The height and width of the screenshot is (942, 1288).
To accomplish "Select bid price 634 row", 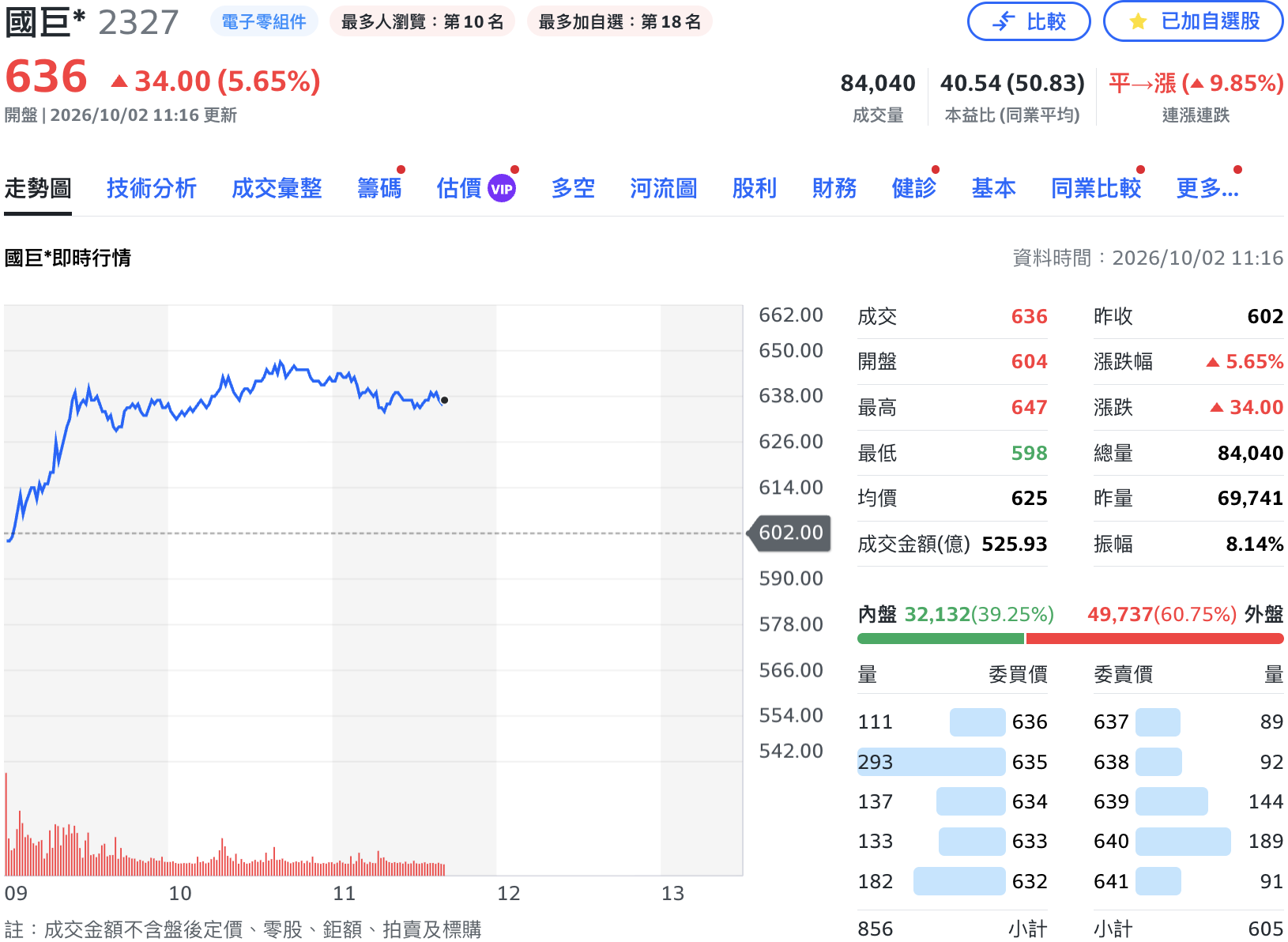I will (952, 801).
